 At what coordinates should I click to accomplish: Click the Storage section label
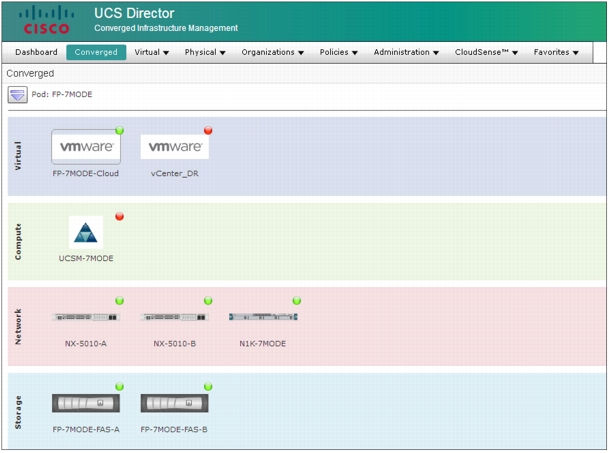pyautogui.click(x=18, y=412)
